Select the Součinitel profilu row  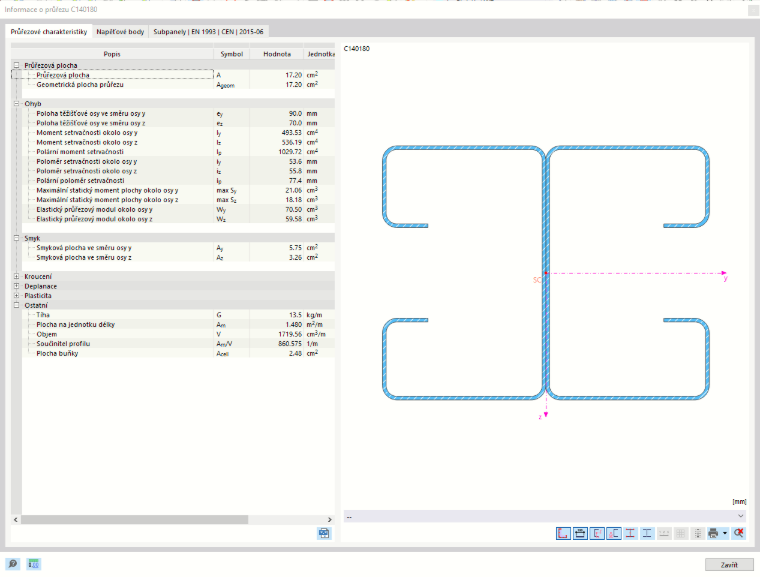pyautogui.click(x=173, y=344)
